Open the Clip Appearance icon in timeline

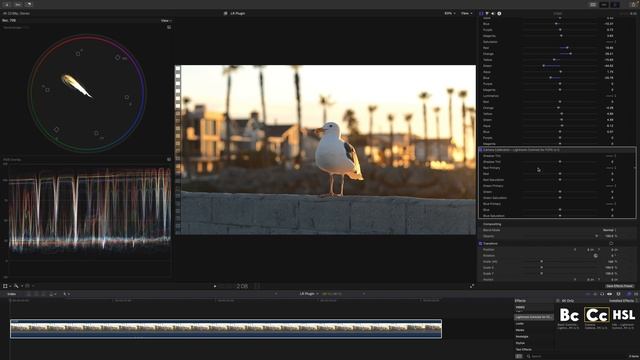(618, 294)
